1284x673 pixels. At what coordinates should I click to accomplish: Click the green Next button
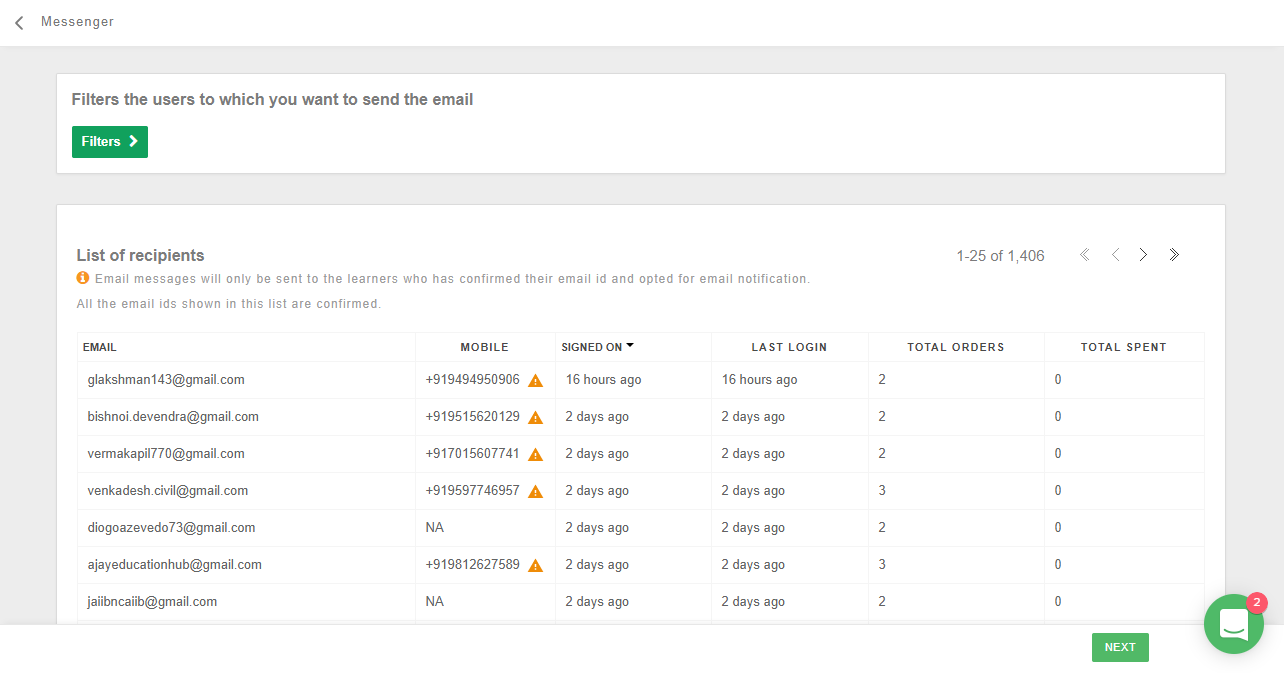click(x=1120, y=647)
